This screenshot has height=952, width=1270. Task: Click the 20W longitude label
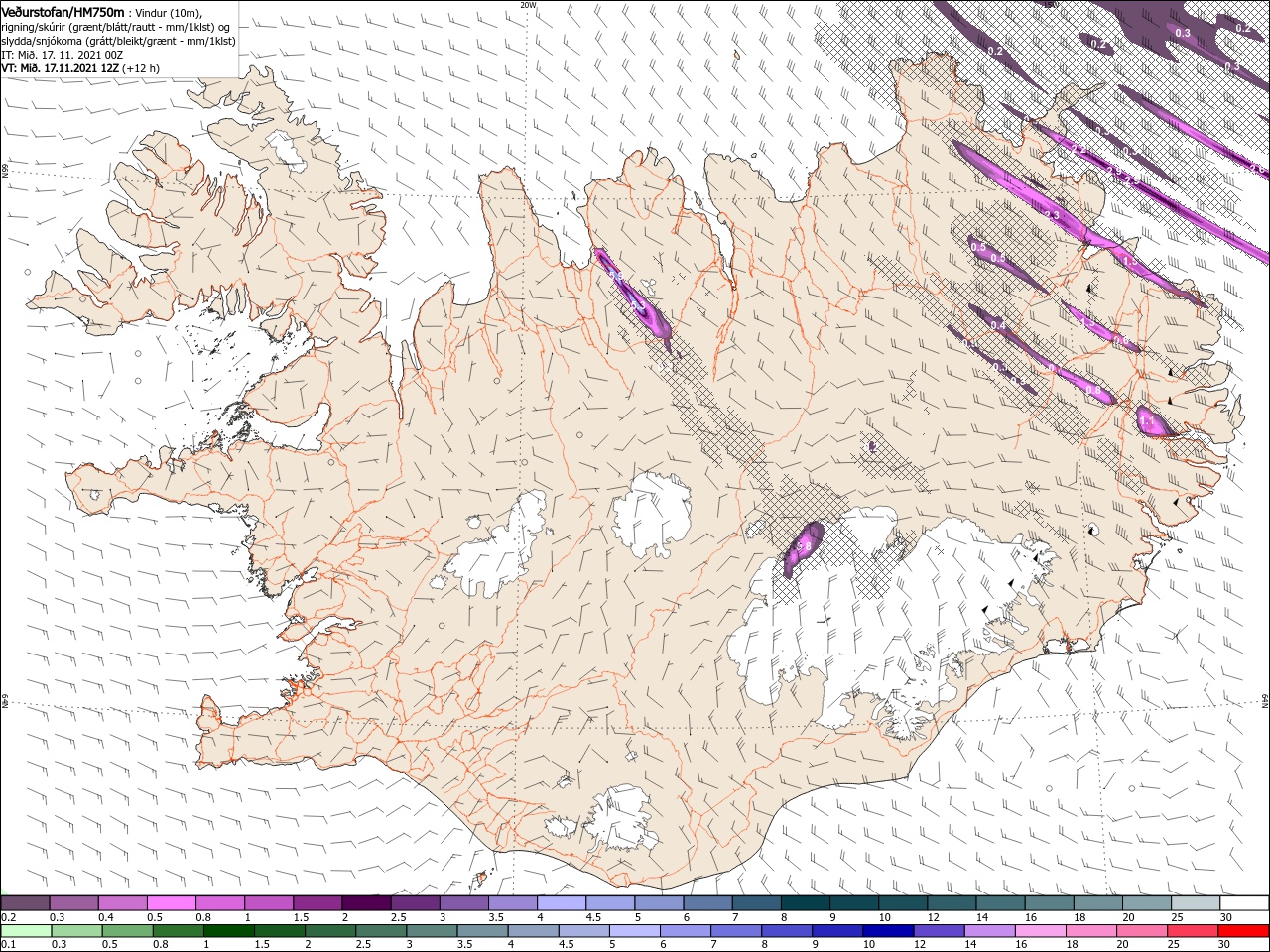click(x=528, y=4)
